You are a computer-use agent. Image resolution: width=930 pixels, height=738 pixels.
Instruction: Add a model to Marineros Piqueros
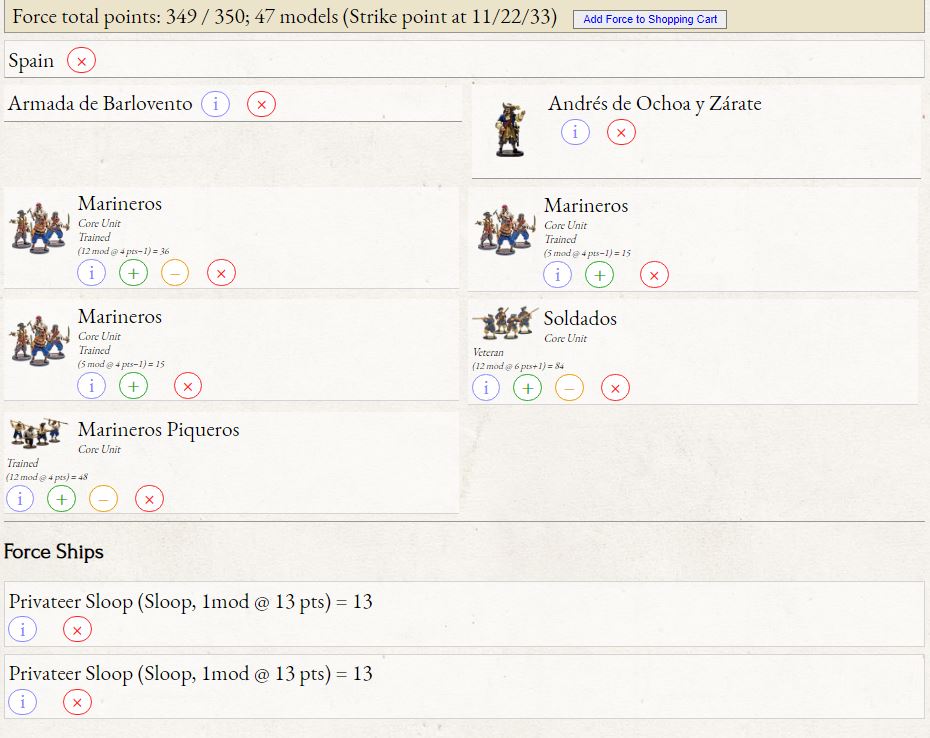[x=61, y=499]
